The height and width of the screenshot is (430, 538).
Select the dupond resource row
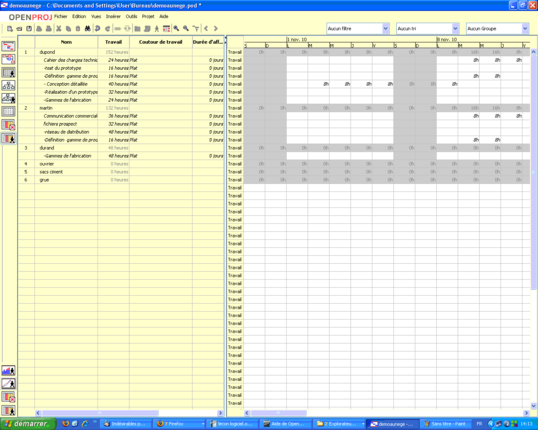coord(121,52)
